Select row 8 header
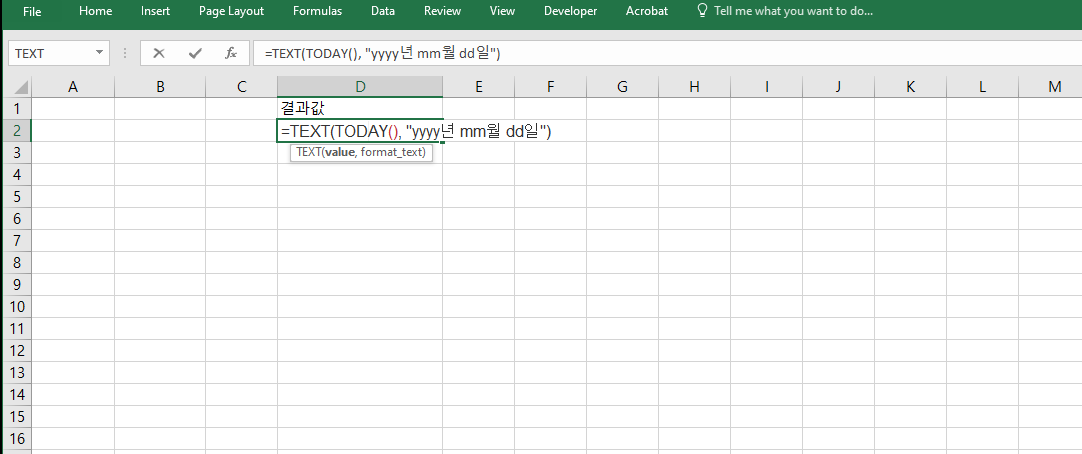Viewport: 1082px width, 454px height. [17, 262]
